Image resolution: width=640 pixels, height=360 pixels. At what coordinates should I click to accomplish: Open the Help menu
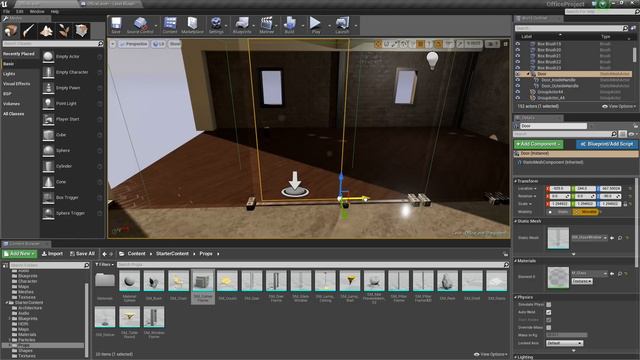point(55,11)
